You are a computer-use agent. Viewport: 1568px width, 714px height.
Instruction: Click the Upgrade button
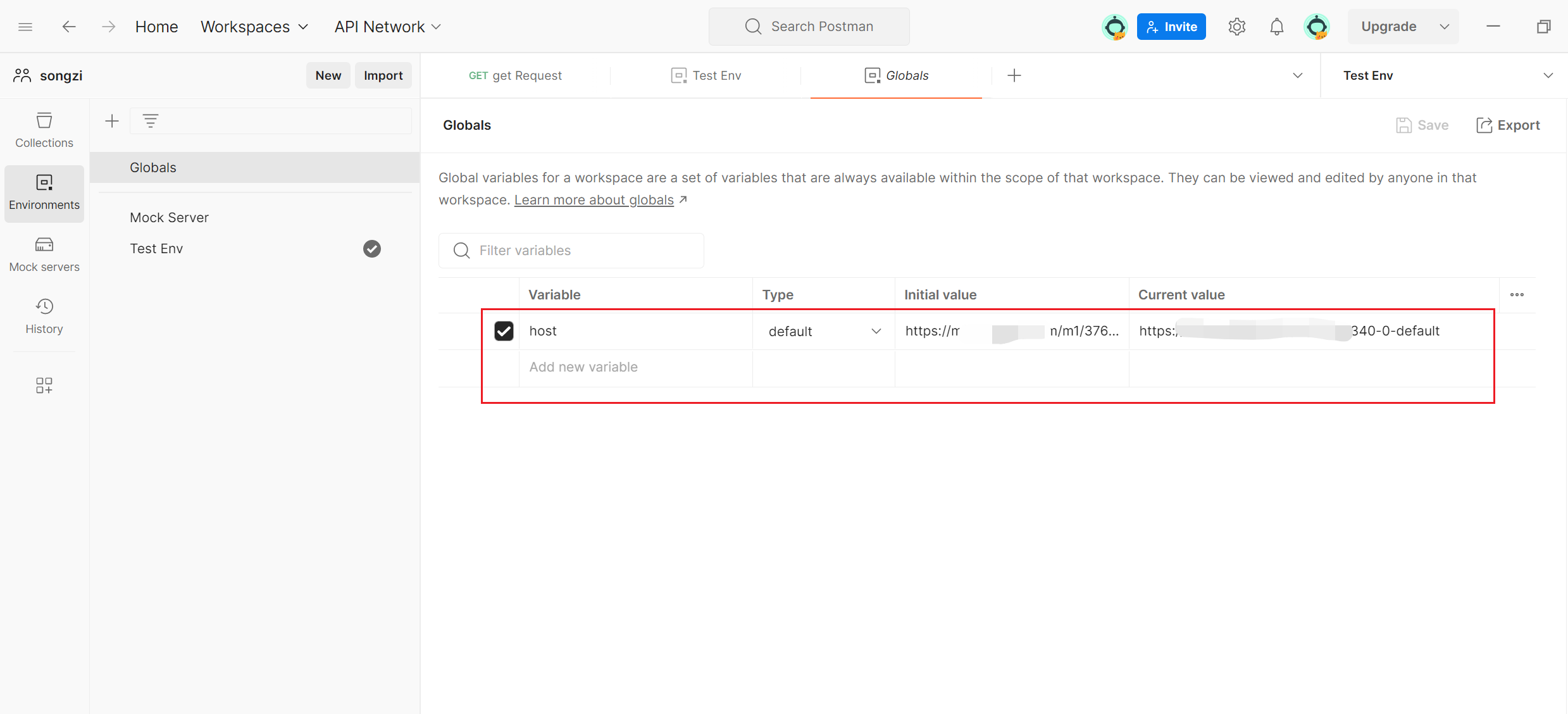click(1389, 27)
